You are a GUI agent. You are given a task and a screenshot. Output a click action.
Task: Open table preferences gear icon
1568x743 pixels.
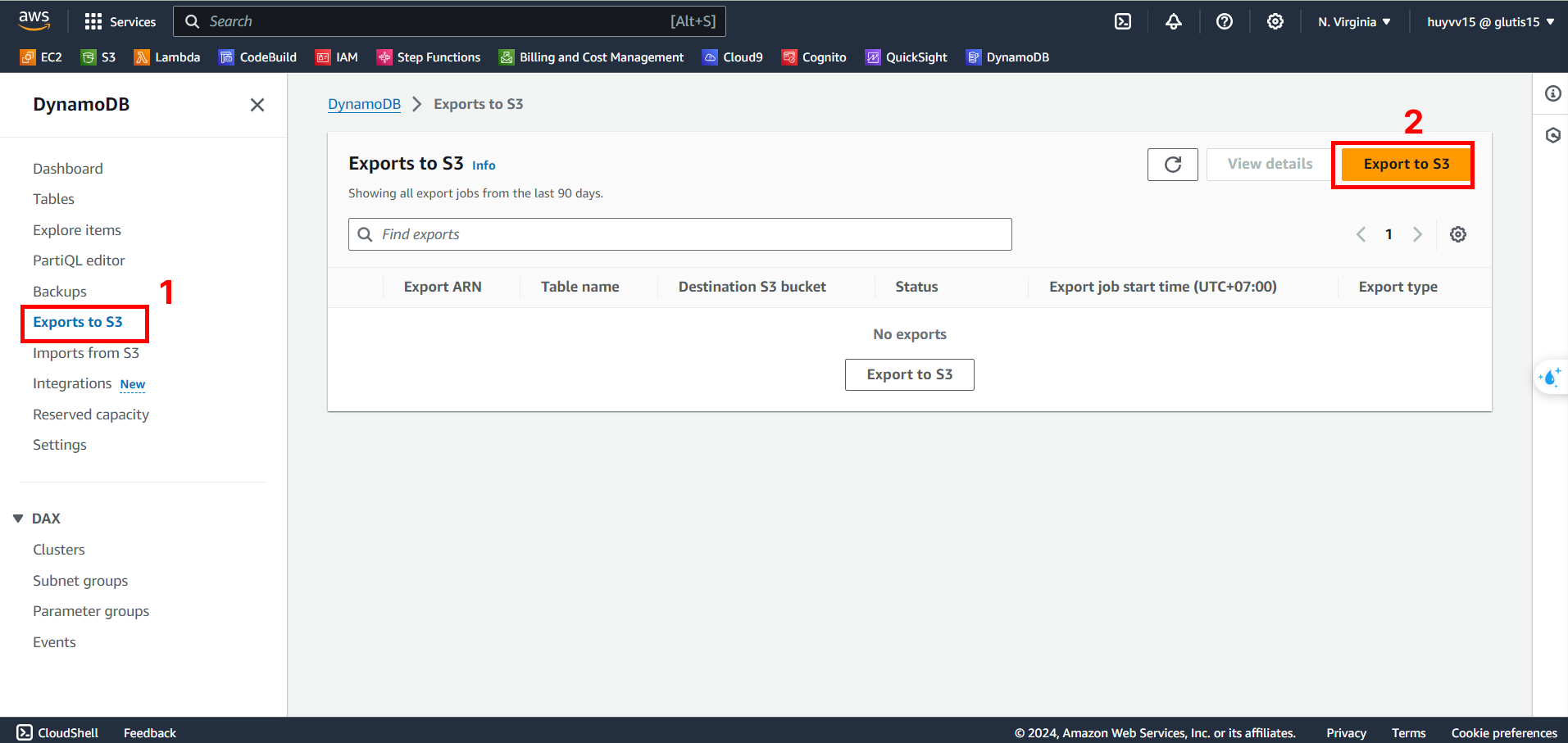click(1458, 234)
